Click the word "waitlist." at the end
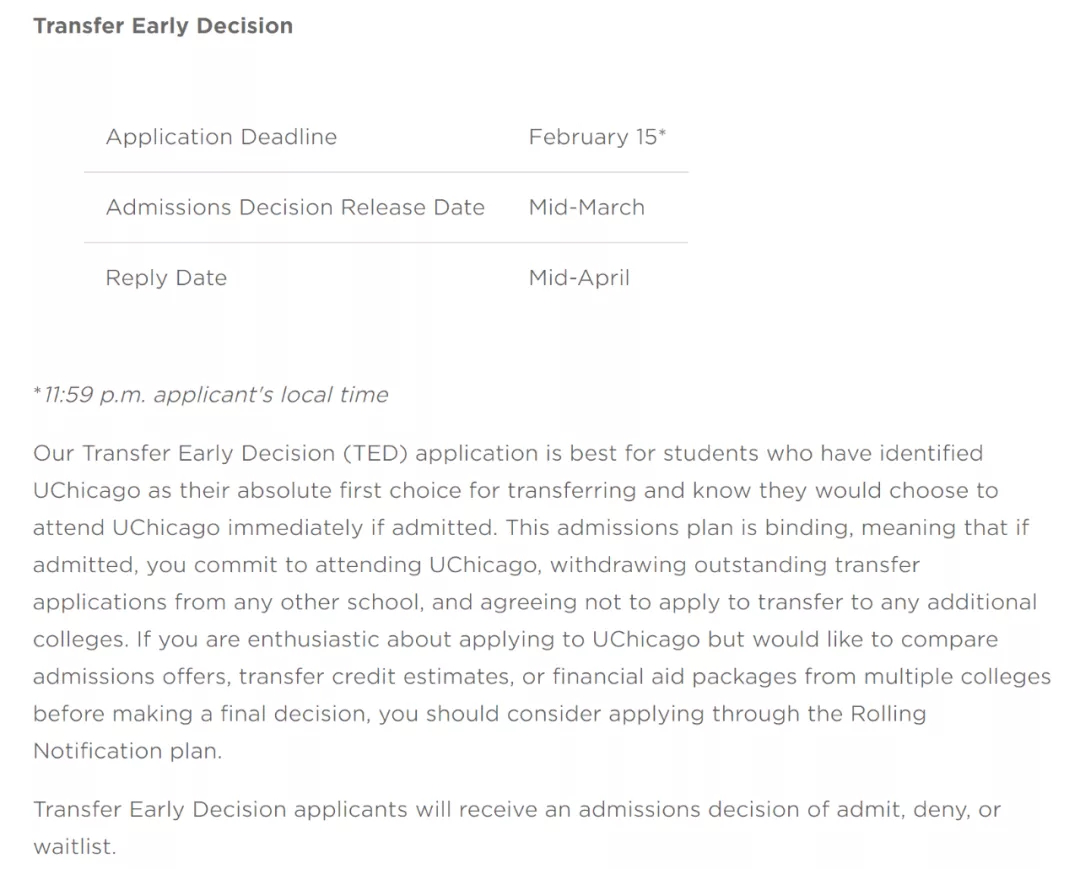 [x=75, y=846]
